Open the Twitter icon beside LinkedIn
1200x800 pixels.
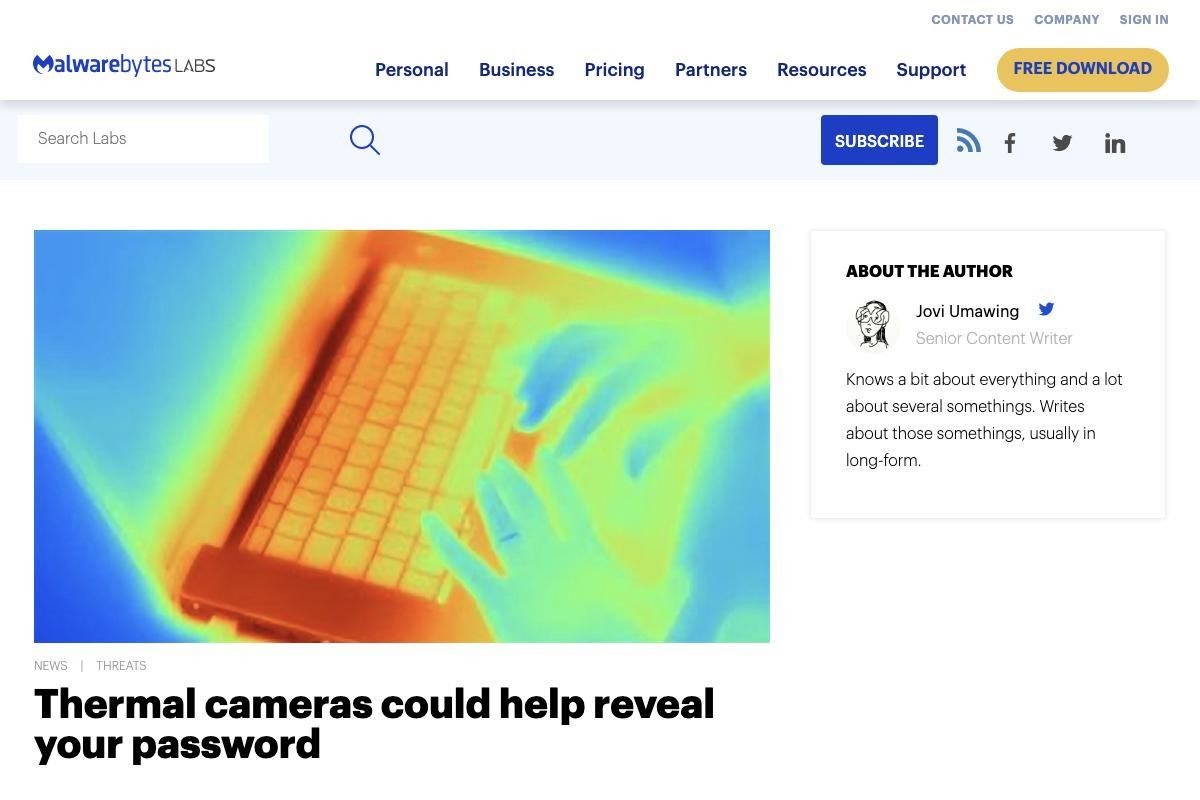[1062, 143]
